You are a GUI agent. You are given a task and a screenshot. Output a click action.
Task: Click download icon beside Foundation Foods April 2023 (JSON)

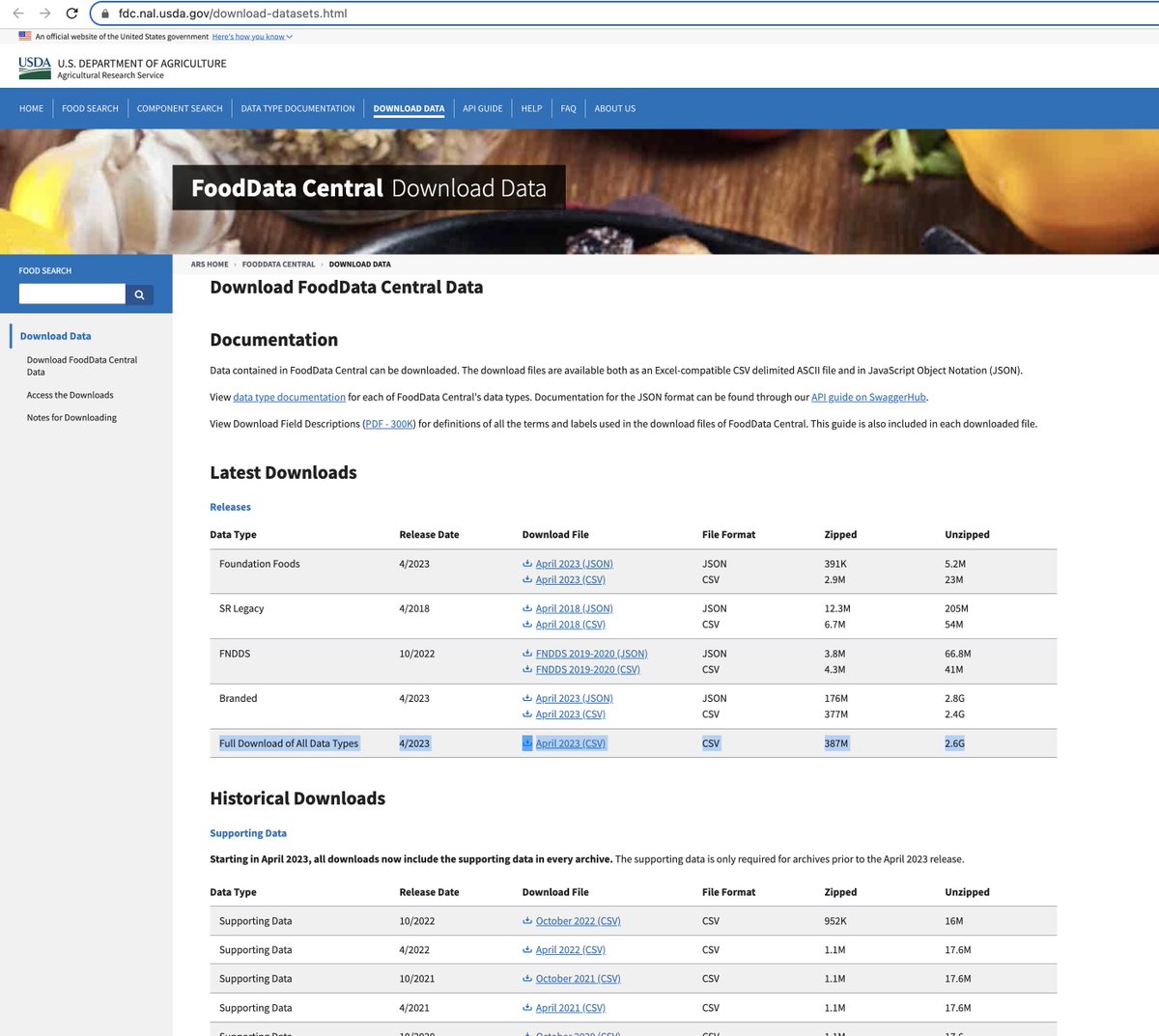coord(527,564)
